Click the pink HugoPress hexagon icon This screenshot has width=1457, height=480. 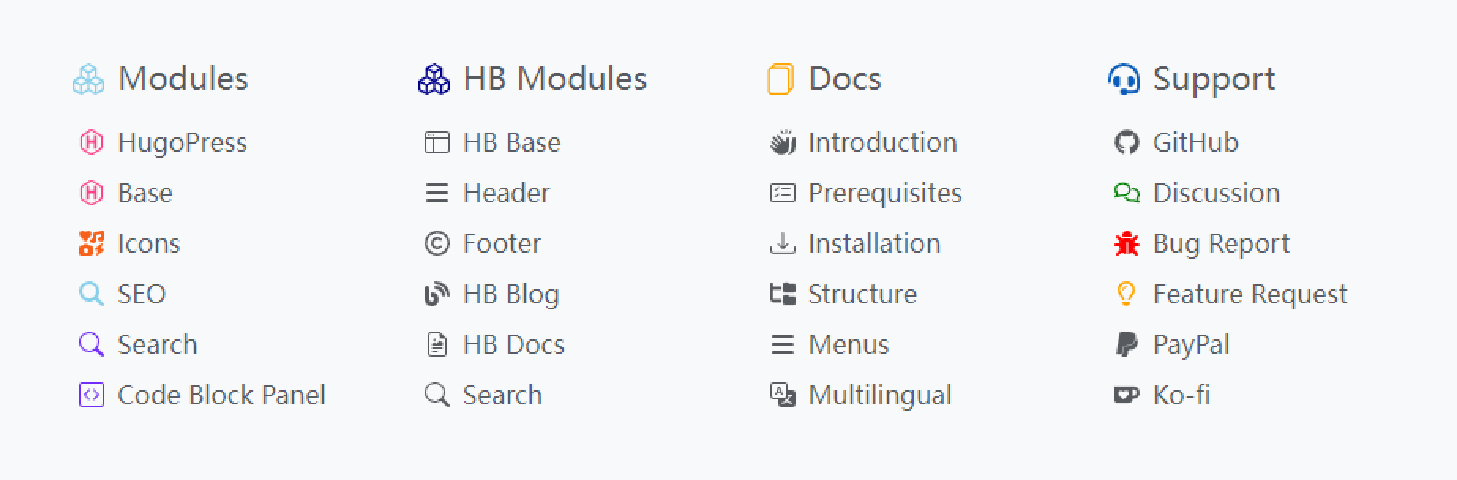[x=91, y=143]
